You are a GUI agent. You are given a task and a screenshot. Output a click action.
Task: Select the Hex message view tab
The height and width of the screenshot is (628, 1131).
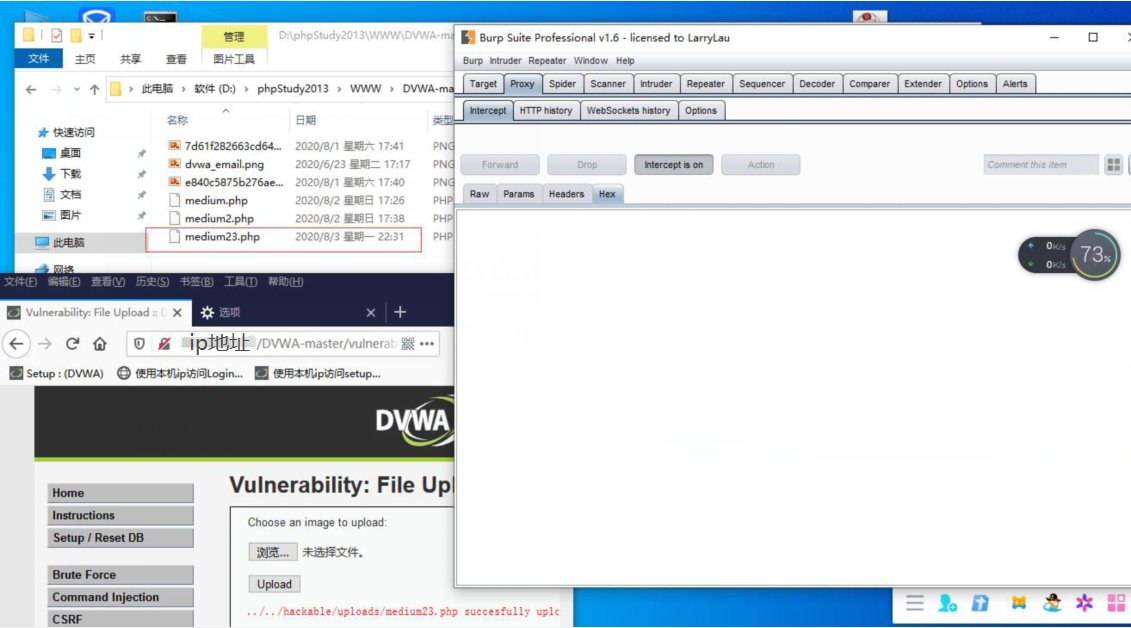(x=607, y=195)
